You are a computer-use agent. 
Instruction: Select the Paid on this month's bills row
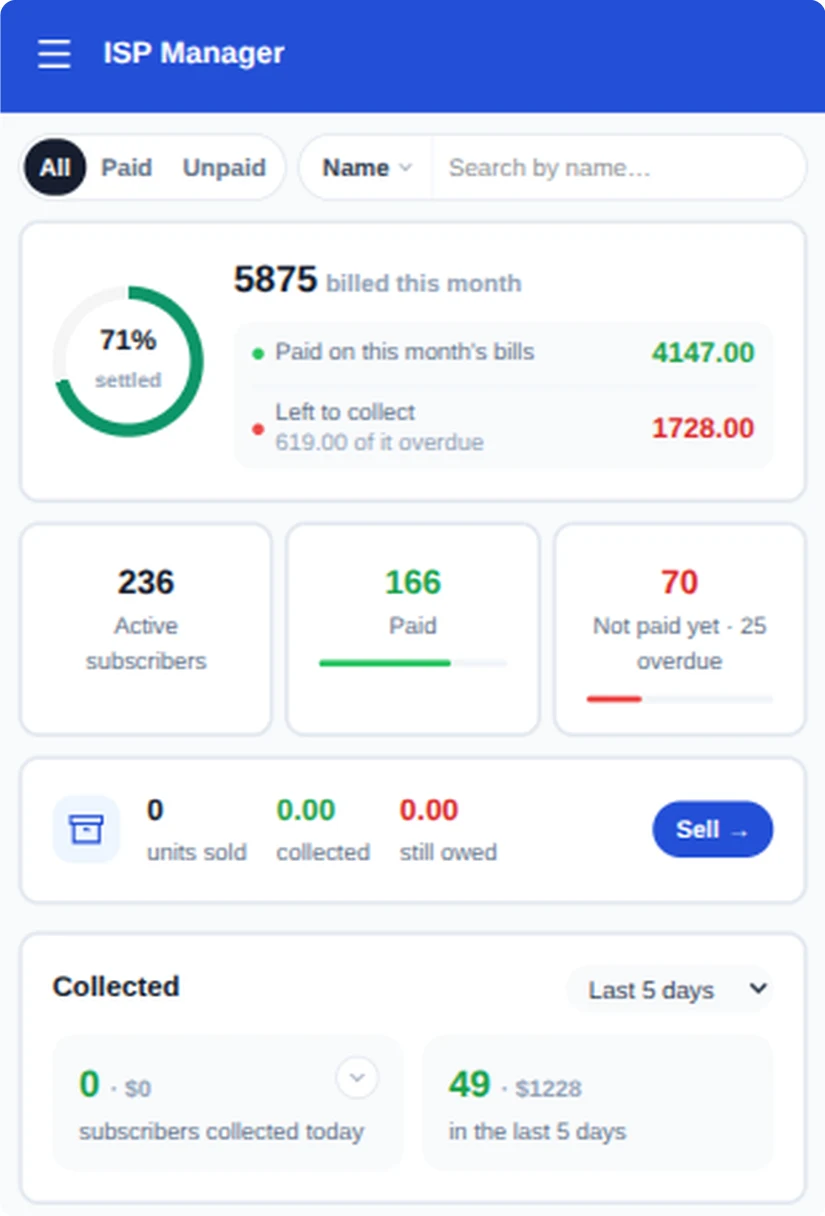tap(503, 352)
